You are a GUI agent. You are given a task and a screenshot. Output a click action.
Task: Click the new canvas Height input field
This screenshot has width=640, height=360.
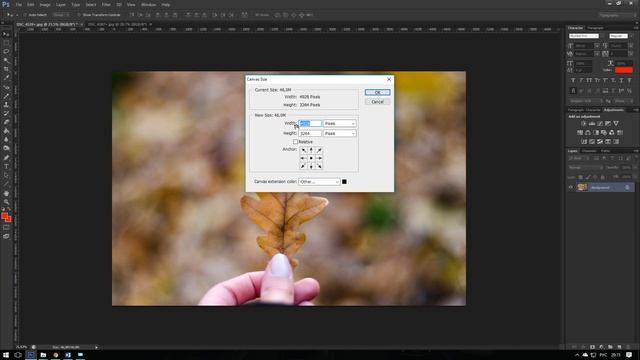point(310,133)
